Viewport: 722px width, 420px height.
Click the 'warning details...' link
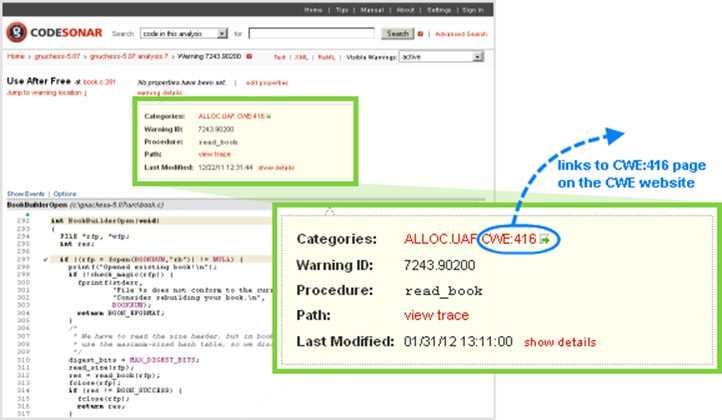click(162, 93)
